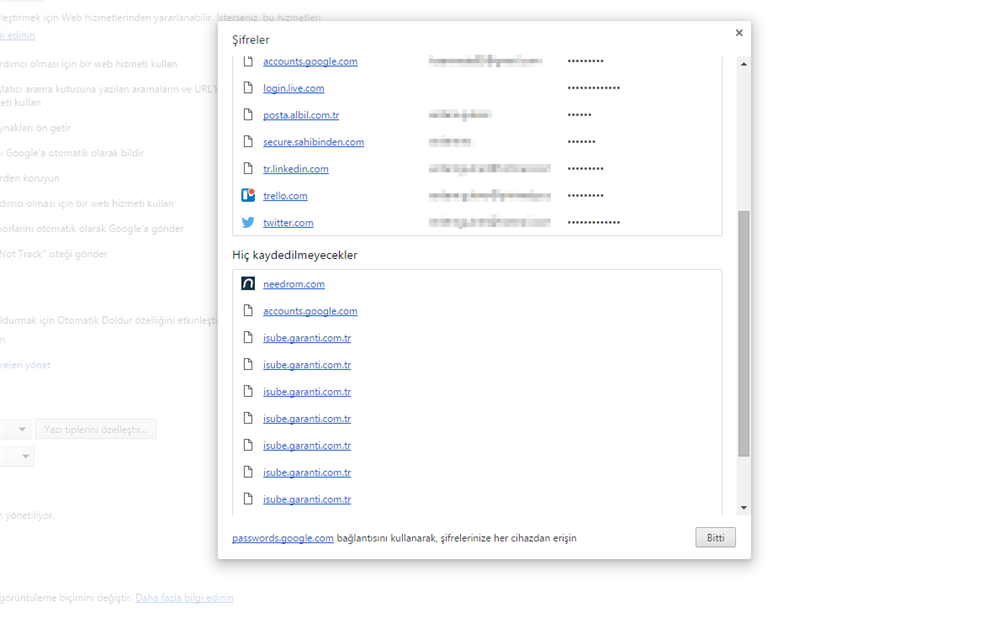Open the login.live.com link
This screenshot has height=623, width=1000.
[x=293, y=88]
